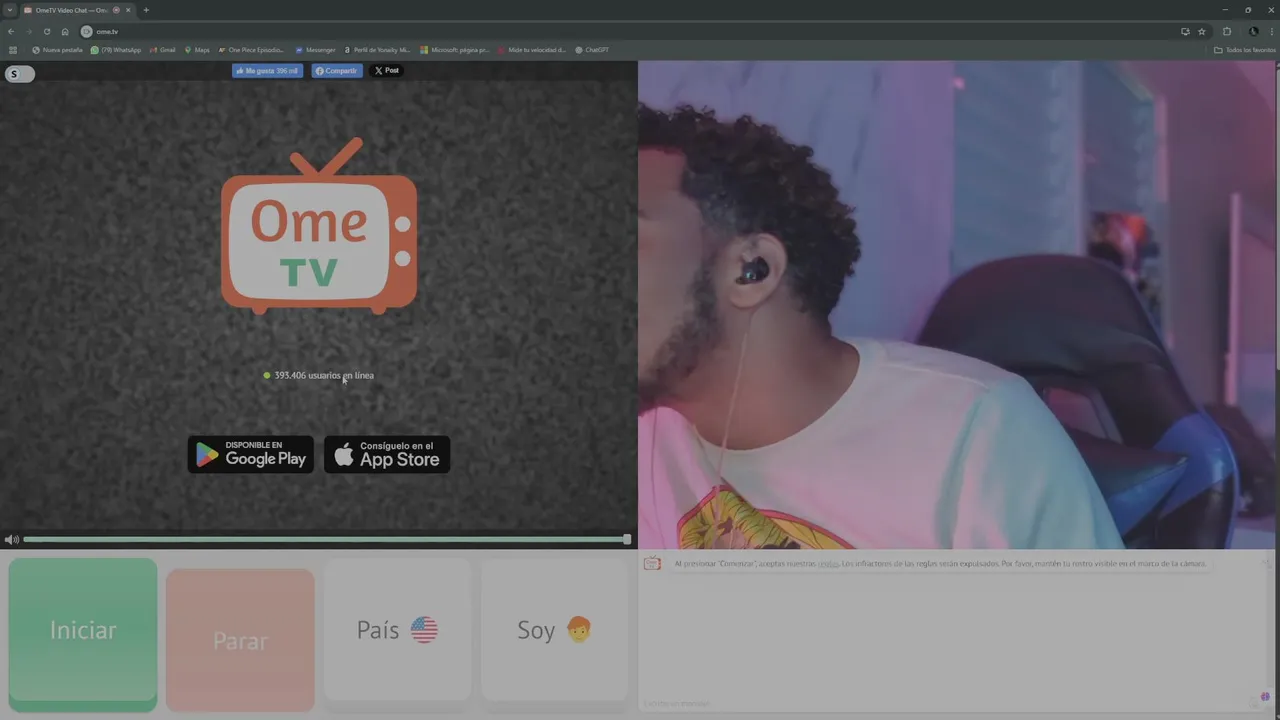Click the 393.406 usuarios en línea text
1280x720 pixels.
click(x=323, y=376)
